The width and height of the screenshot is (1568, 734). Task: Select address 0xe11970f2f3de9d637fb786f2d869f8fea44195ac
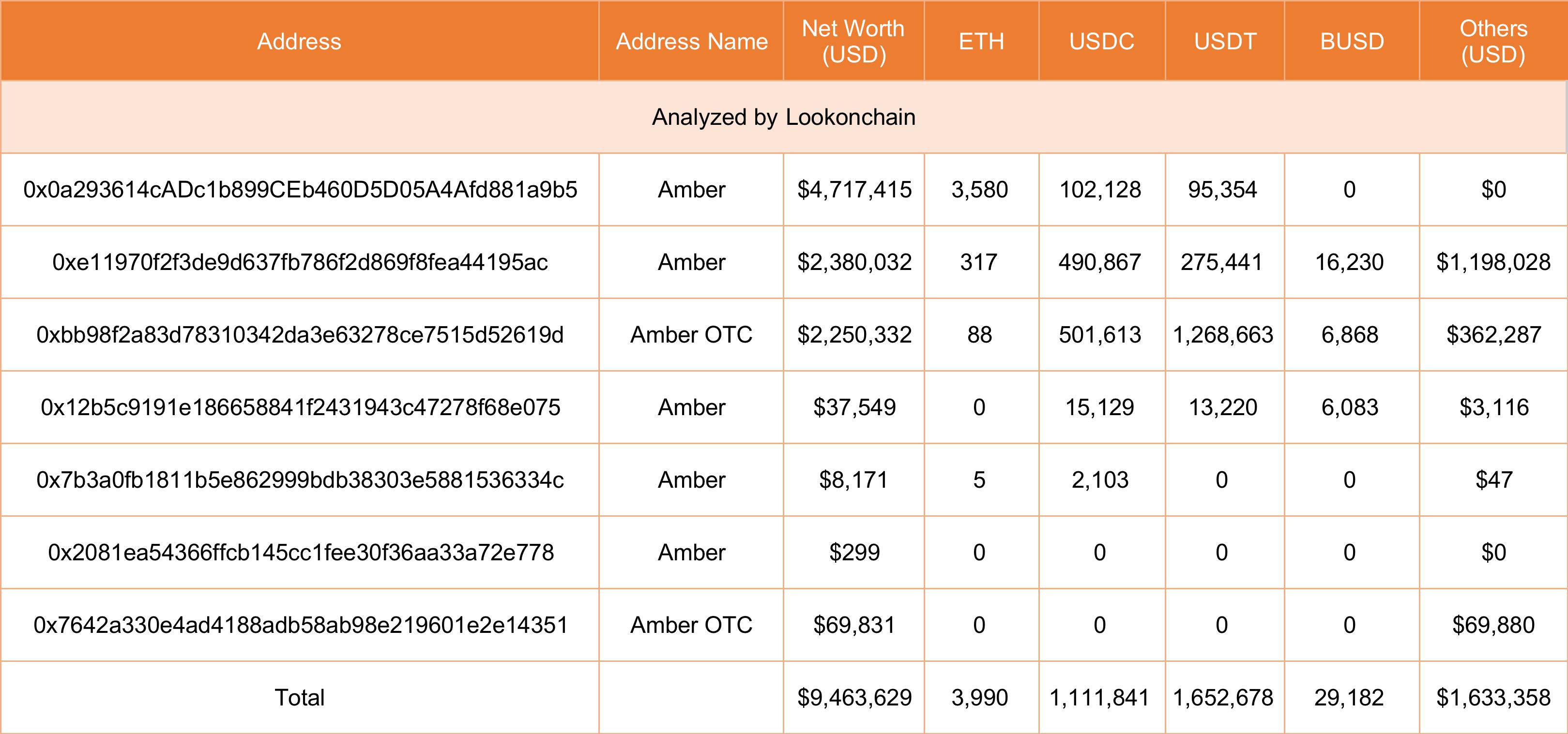pyautogui.click(x=300, y=262)
